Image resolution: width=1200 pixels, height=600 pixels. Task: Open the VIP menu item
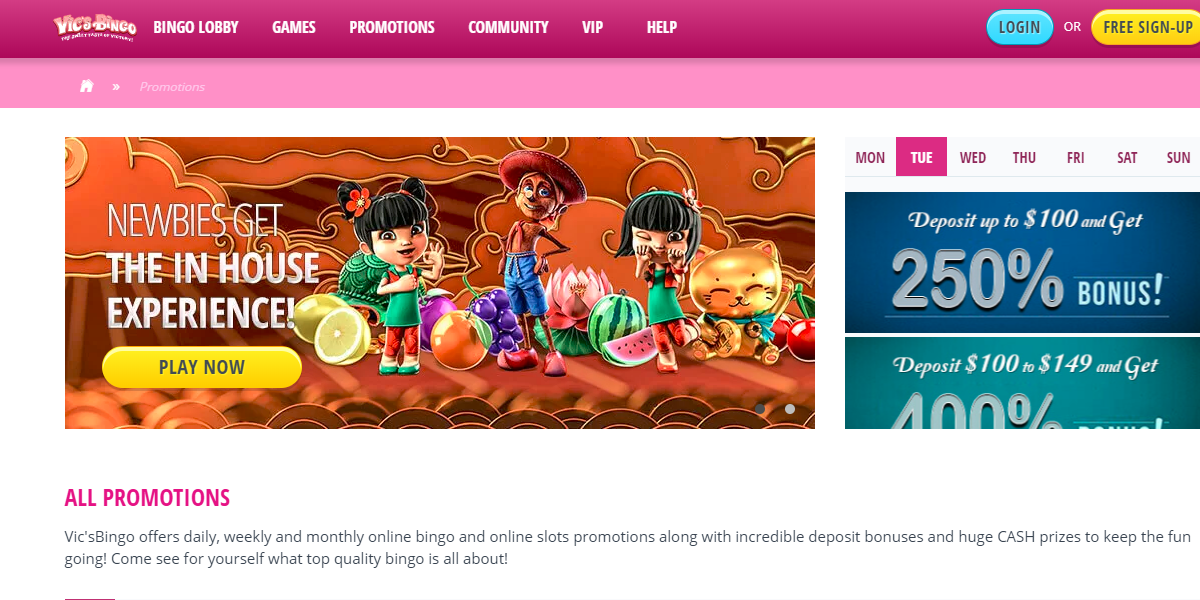point(593,27)
